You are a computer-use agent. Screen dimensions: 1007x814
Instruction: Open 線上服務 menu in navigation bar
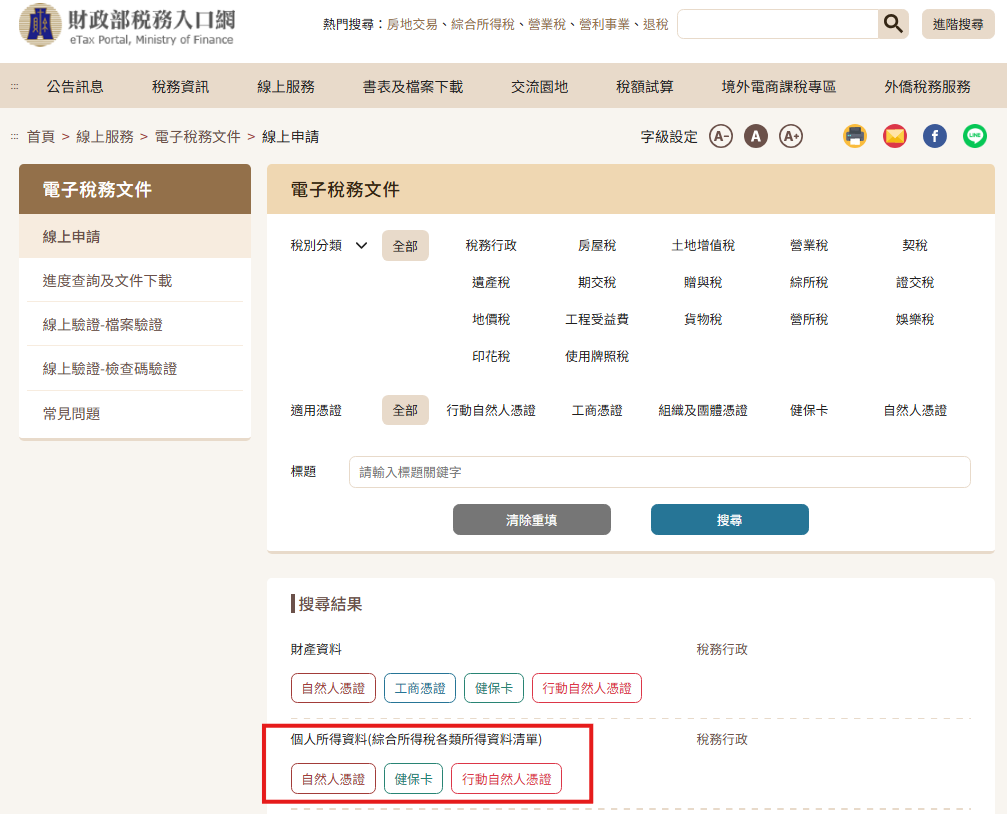286,87
